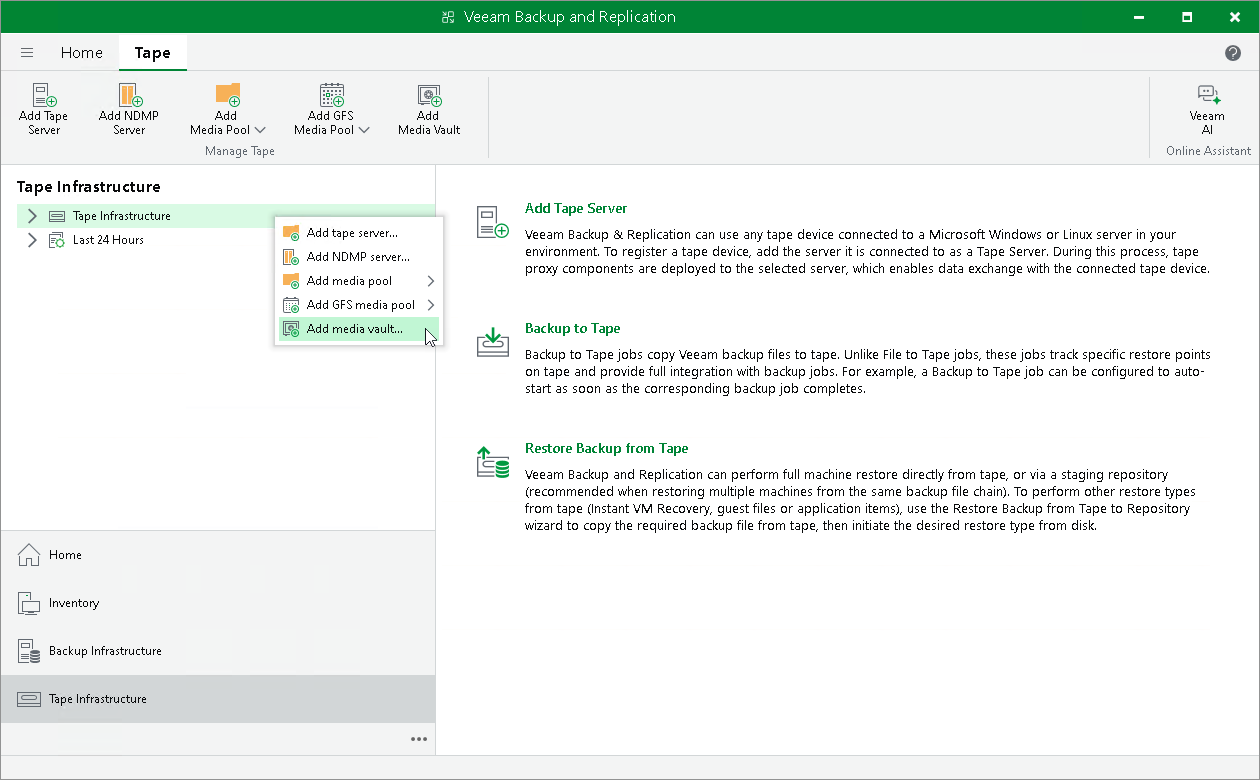Image resolution: width=1260 pixels, height=780 pixels.
Task: Click the Add tape server context menu icon
Action: (x=291, y=233)
